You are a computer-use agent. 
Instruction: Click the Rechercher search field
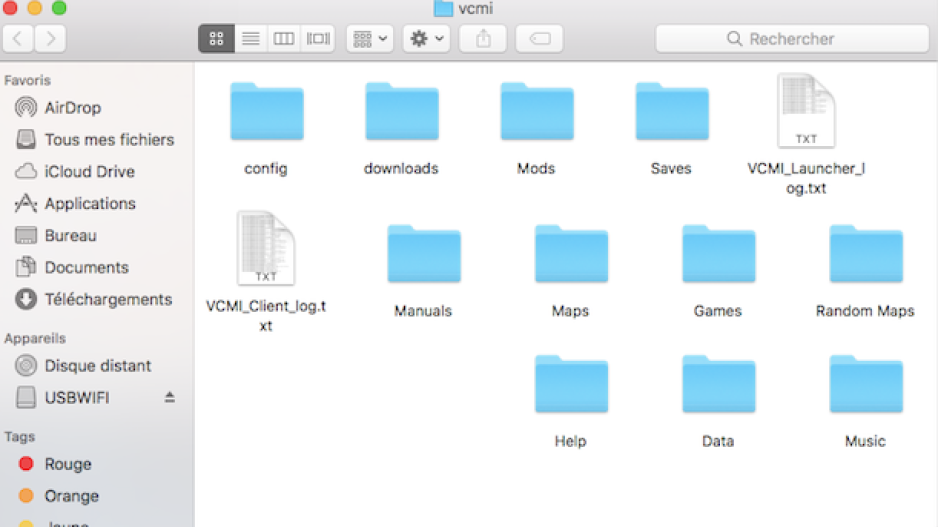coord(792,39)
